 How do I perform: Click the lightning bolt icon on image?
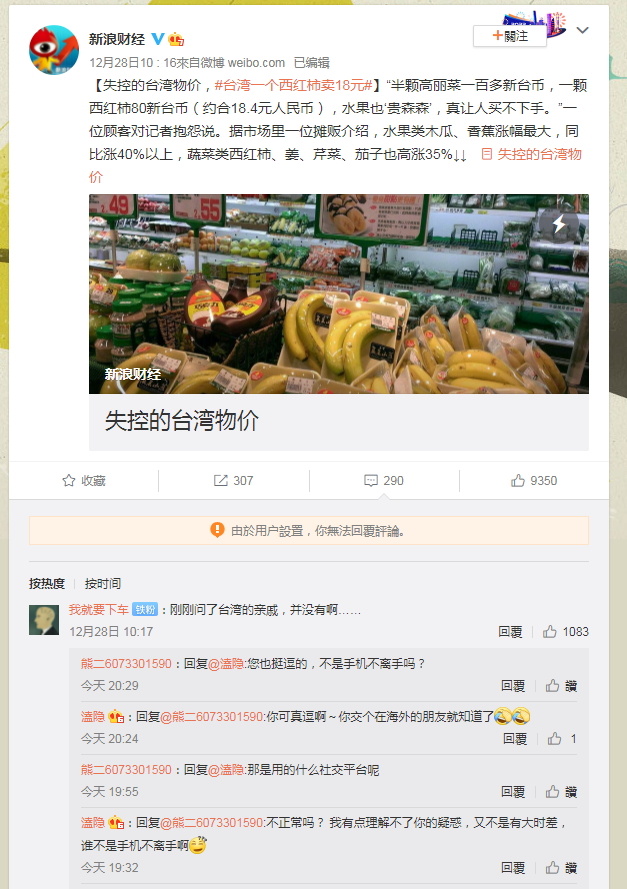tap(559, 224)
